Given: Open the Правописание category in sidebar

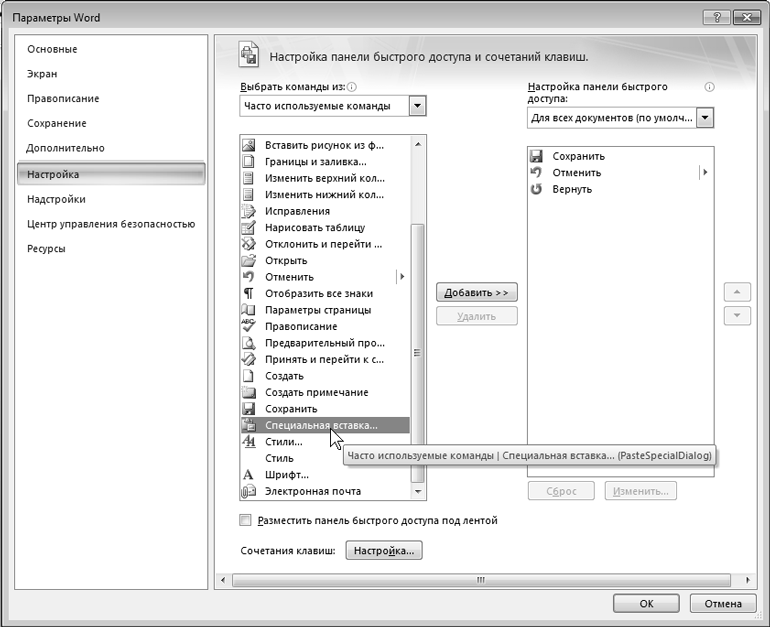Looking at the screenshot, I should click(63, 98).
